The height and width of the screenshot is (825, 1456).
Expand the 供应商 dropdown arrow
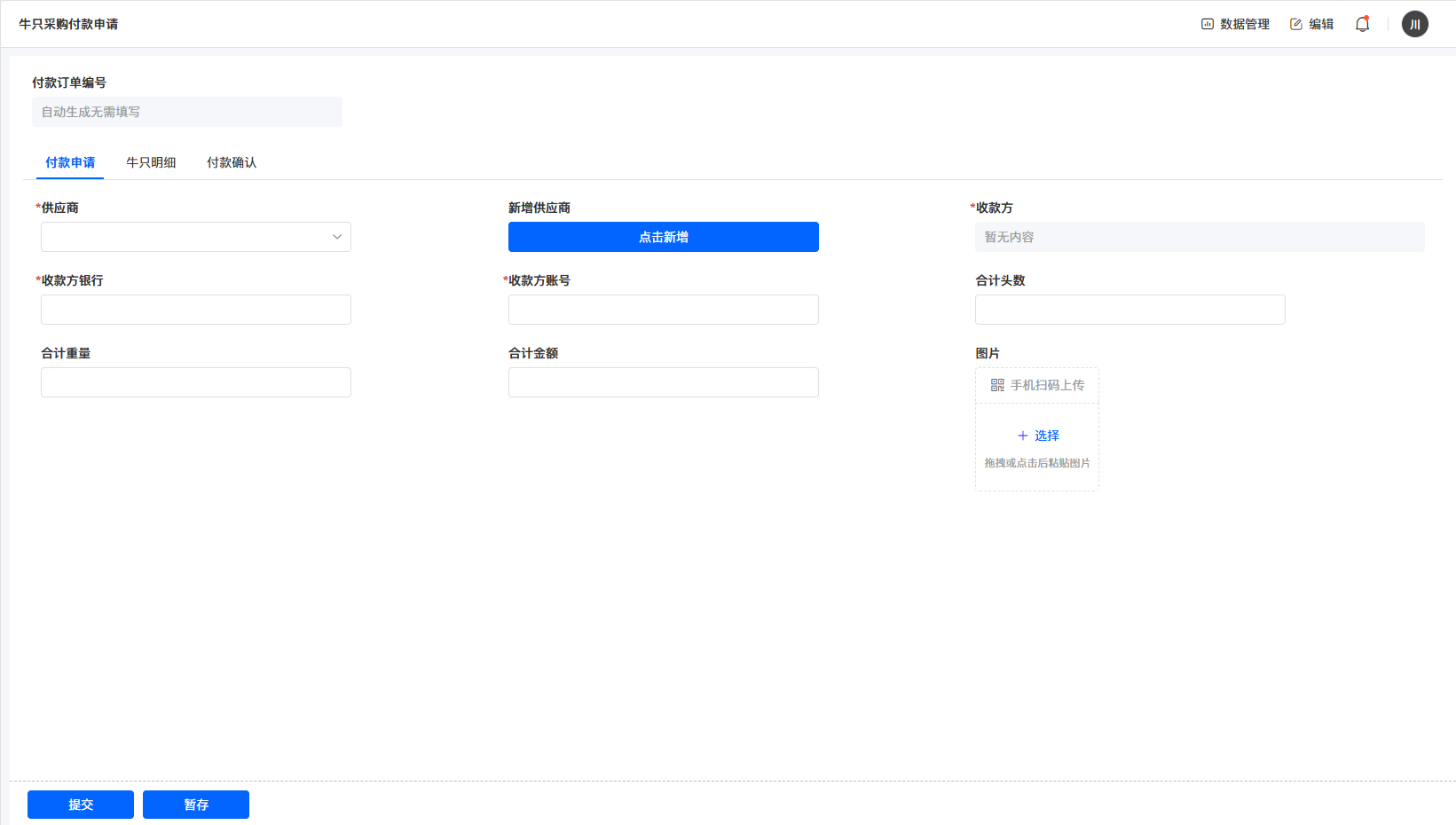[337, 237]
